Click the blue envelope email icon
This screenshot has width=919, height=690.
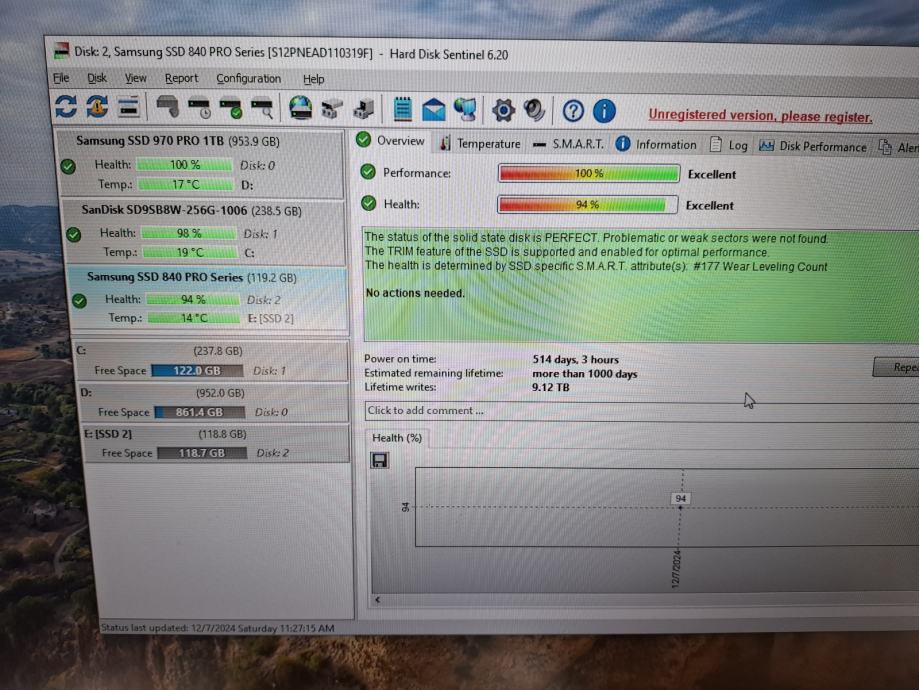click(434, 110)
